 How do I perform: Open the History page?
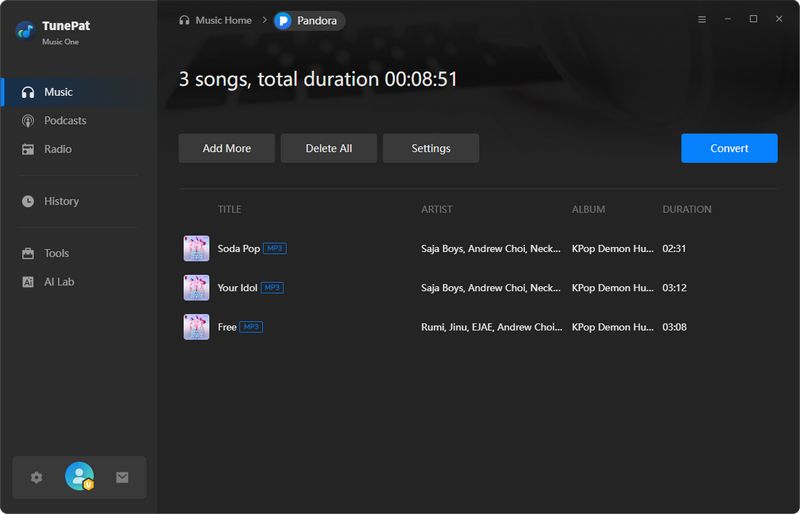pos(61,201)
